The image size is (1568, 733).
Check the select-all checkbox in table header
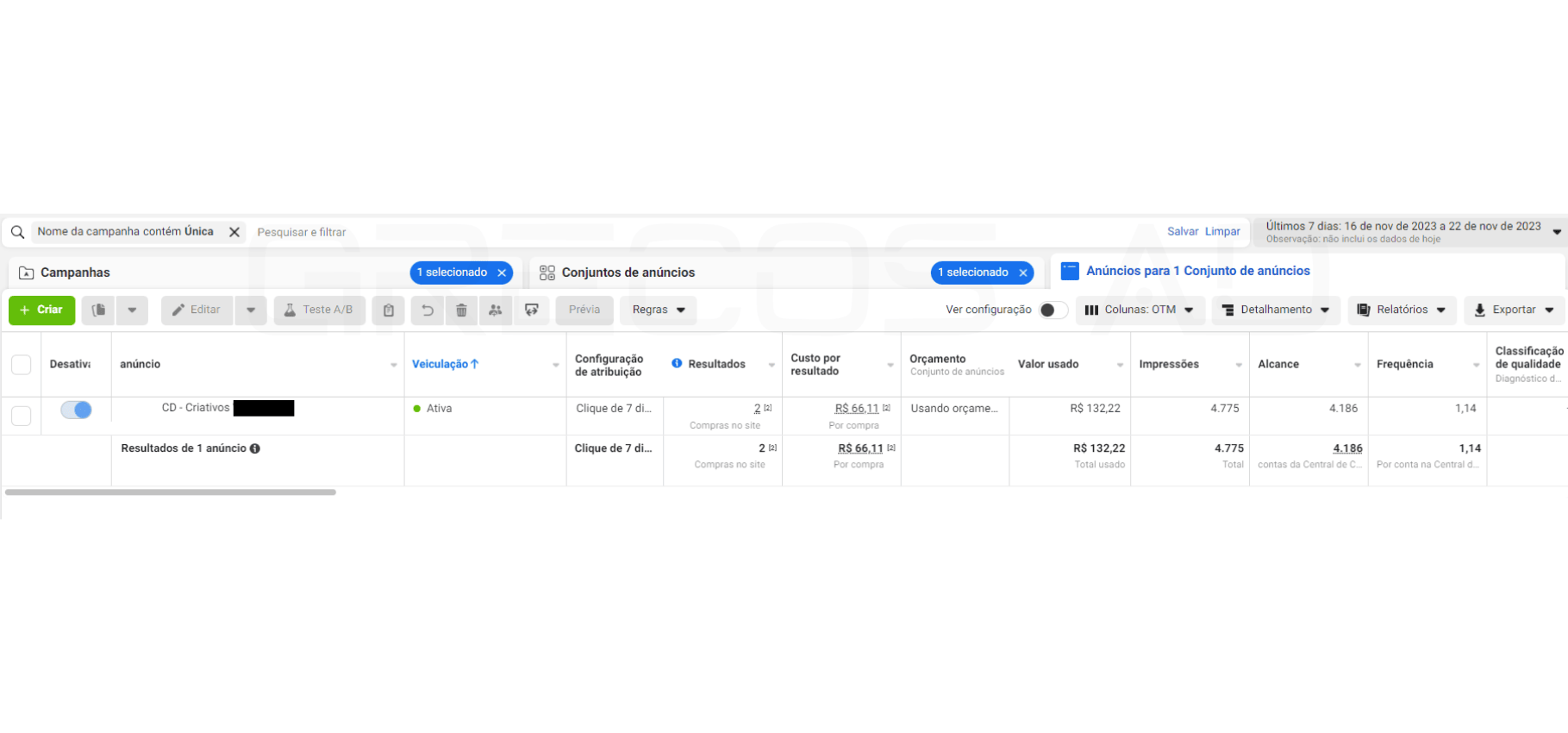click(22, 365)
